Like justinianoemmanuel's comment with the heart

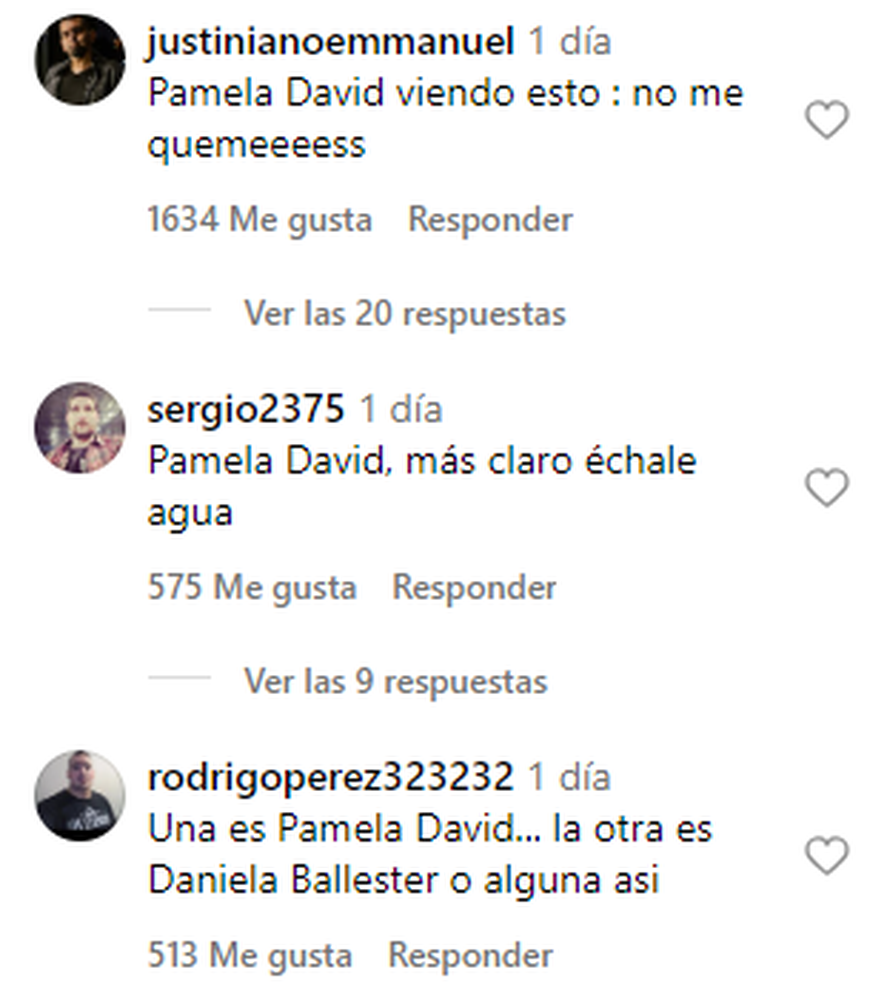(x=826, y=120)
